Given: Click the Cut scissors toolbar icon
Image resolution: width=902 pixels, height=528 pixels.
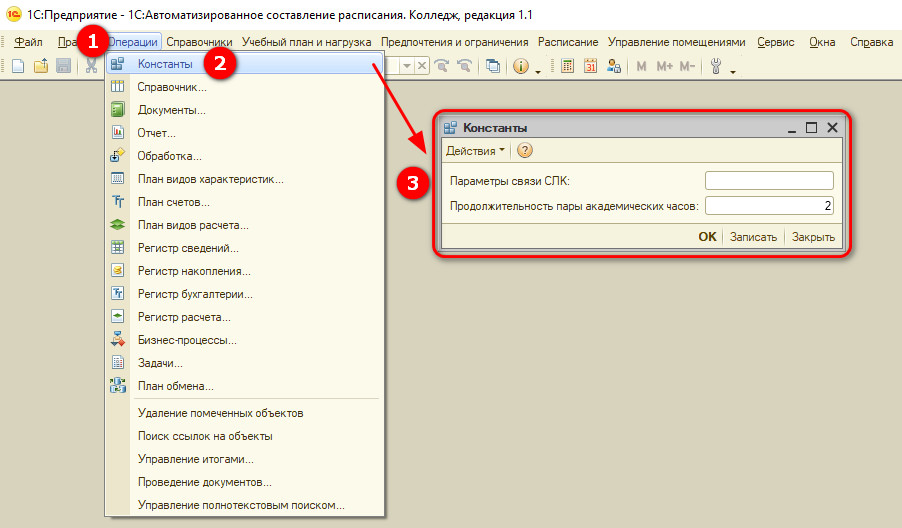Looking at the screenshot, I should click(x=91, y=66).
